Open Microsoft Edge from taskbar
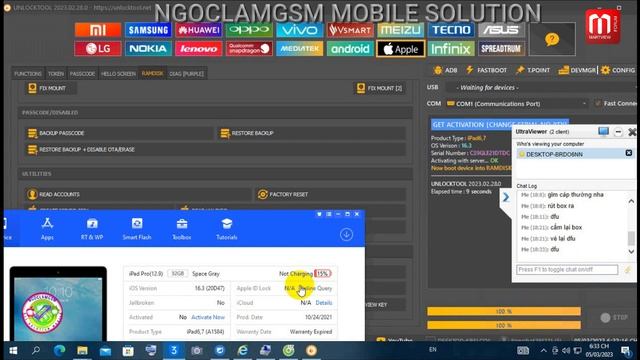Screen dimensions: 640x360 [x=60, y=351]
